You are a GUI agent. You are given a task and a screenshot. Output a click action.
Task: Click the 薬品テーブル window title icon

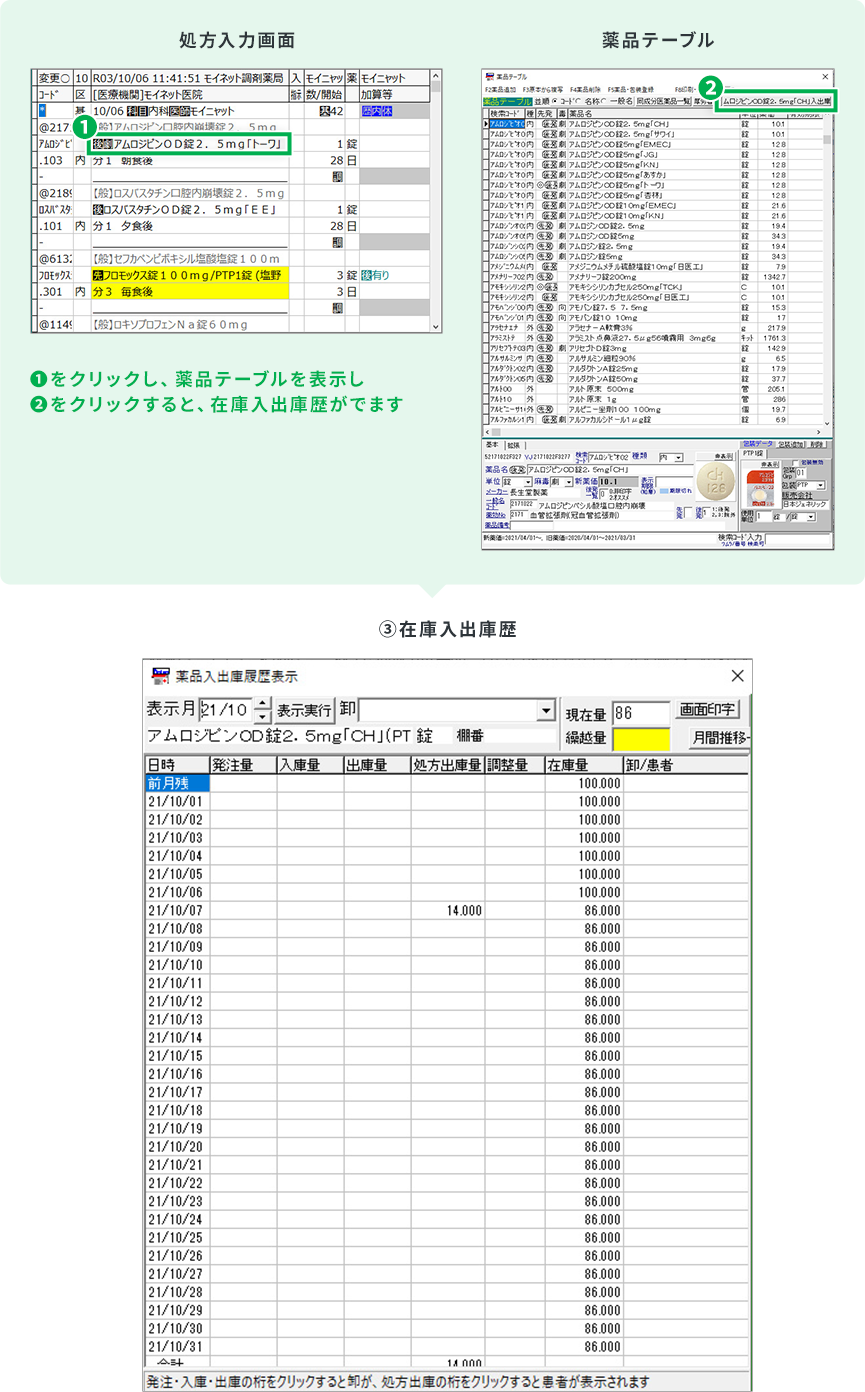(x=489, y=77)
